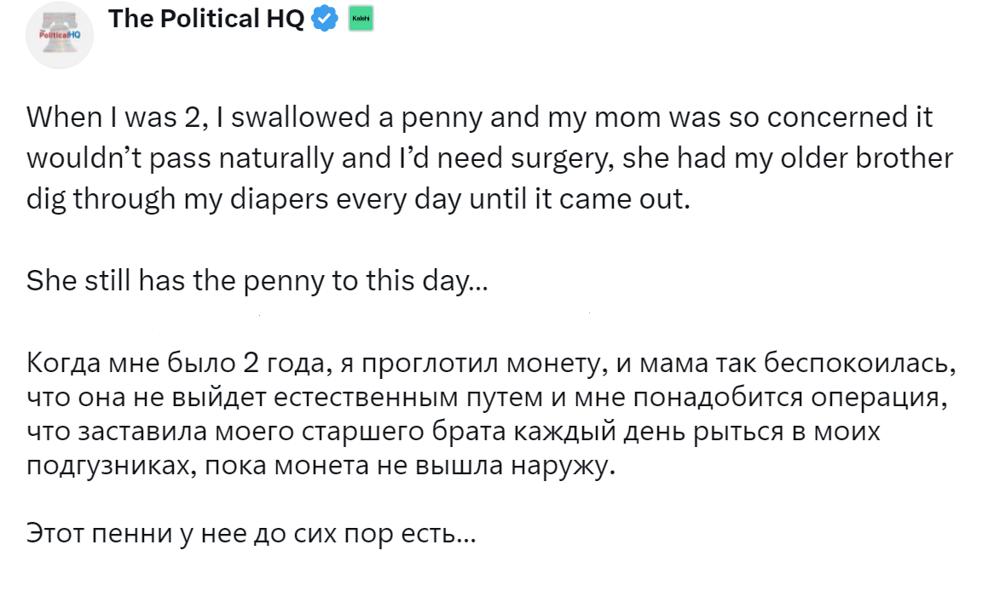This screenshot has width=1000, height=602.
Task: Click "She still has the penny" sentence
Action: coord(257,281)
